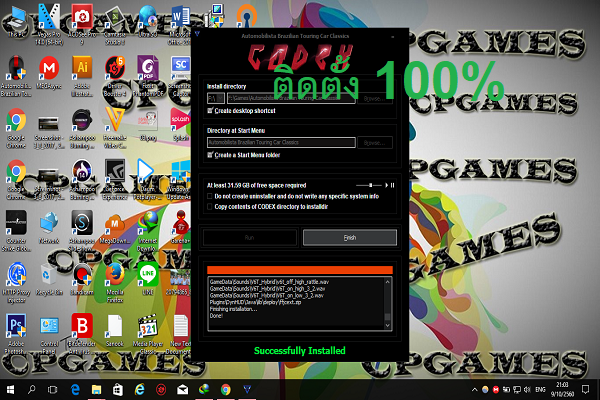Open the install drive letter dropdown

[x=215, y=98]
